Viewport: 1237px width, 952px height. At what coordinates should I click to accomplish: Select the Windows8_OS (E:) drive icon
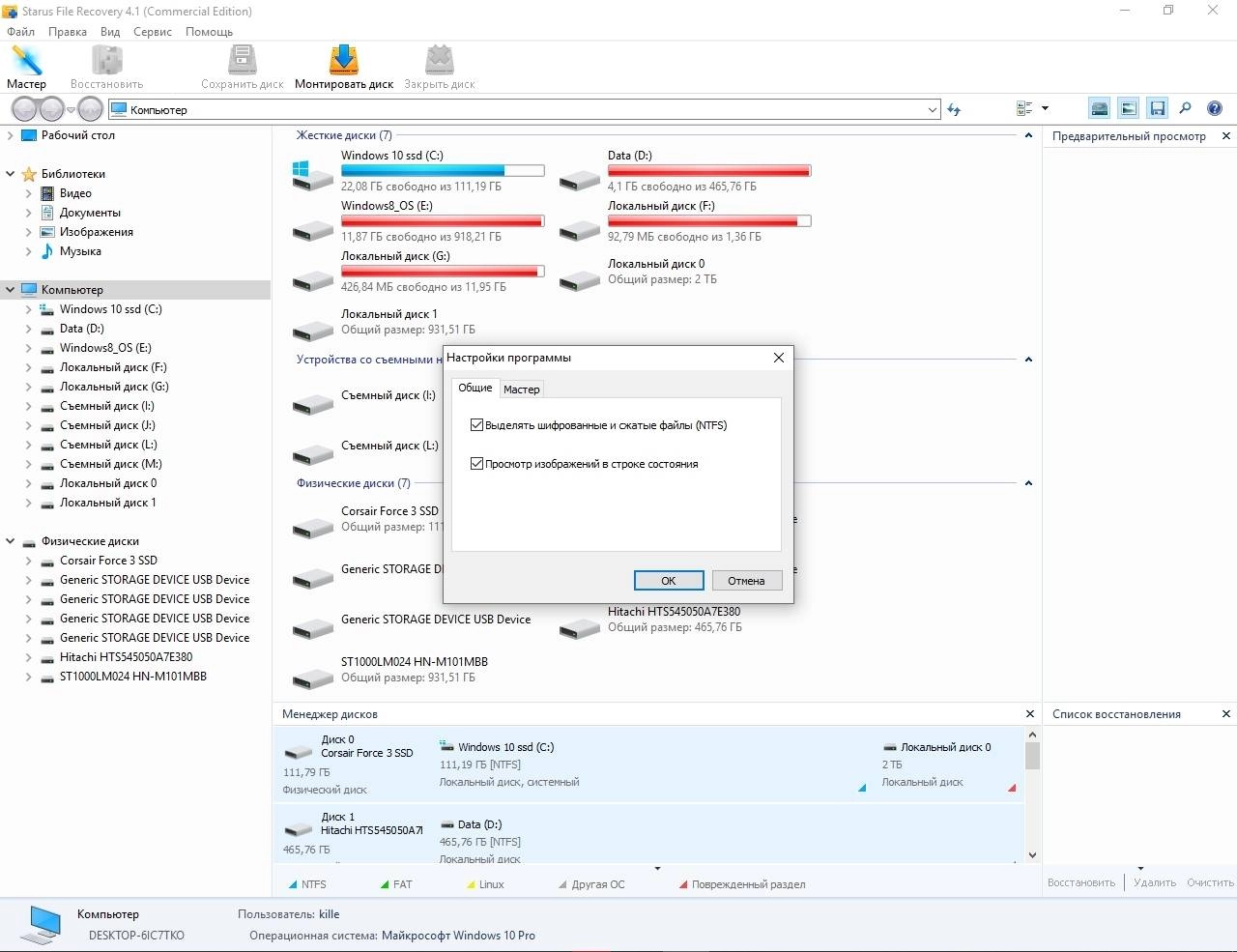[312, 230]
